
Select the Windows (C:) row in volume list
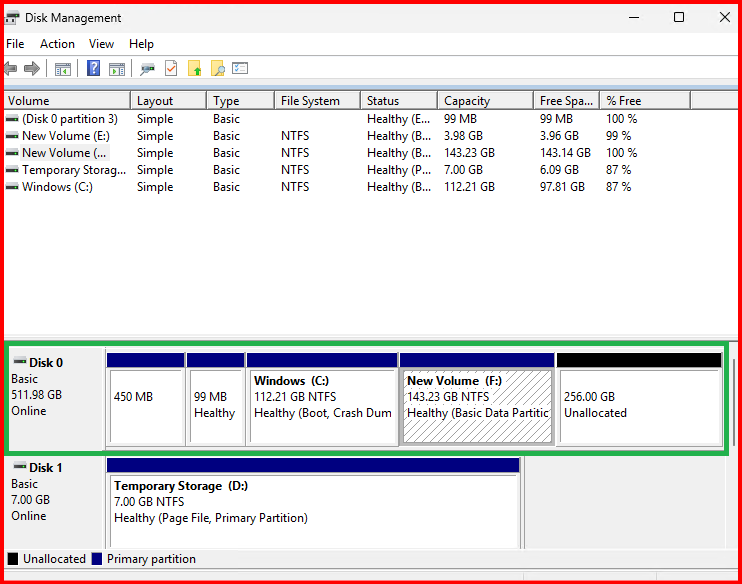[x=57, y=187]
